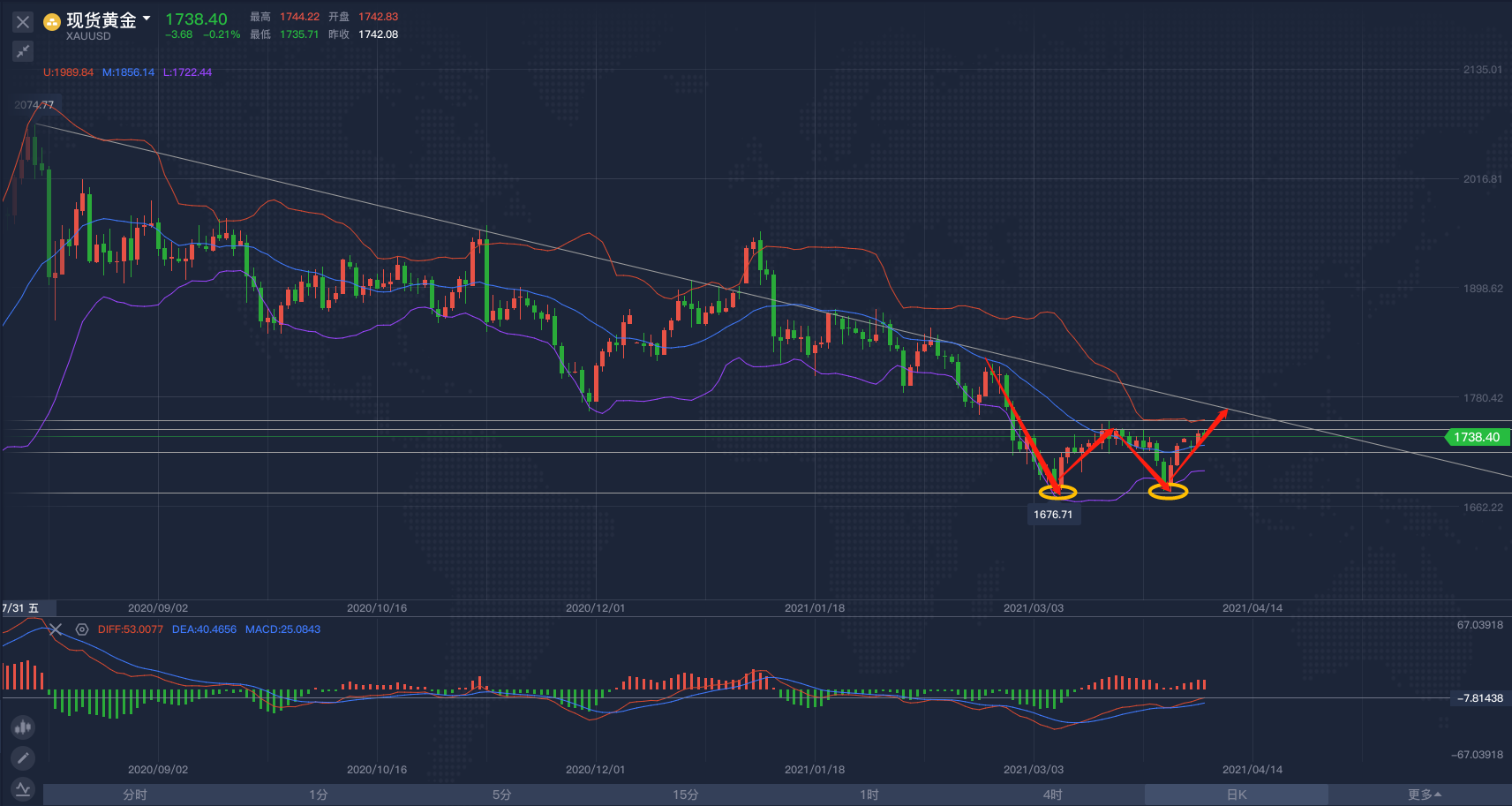Image resolution: width=1512 pixels, height=806 pixels.
Task: Switch to the 1时 timeframe tab
Action: coord(869,795)
